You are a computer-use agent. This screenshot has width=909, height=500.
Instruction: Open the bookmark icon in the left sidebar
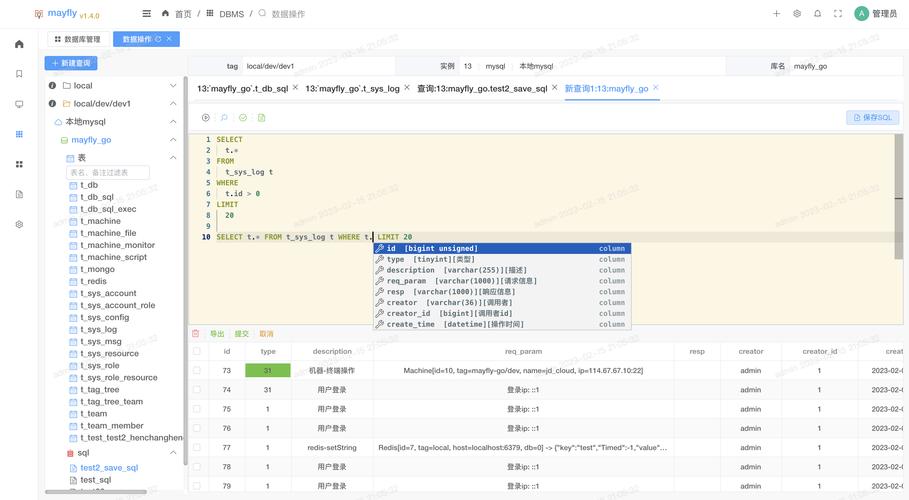pyautogui.click(x=19, y=74)
